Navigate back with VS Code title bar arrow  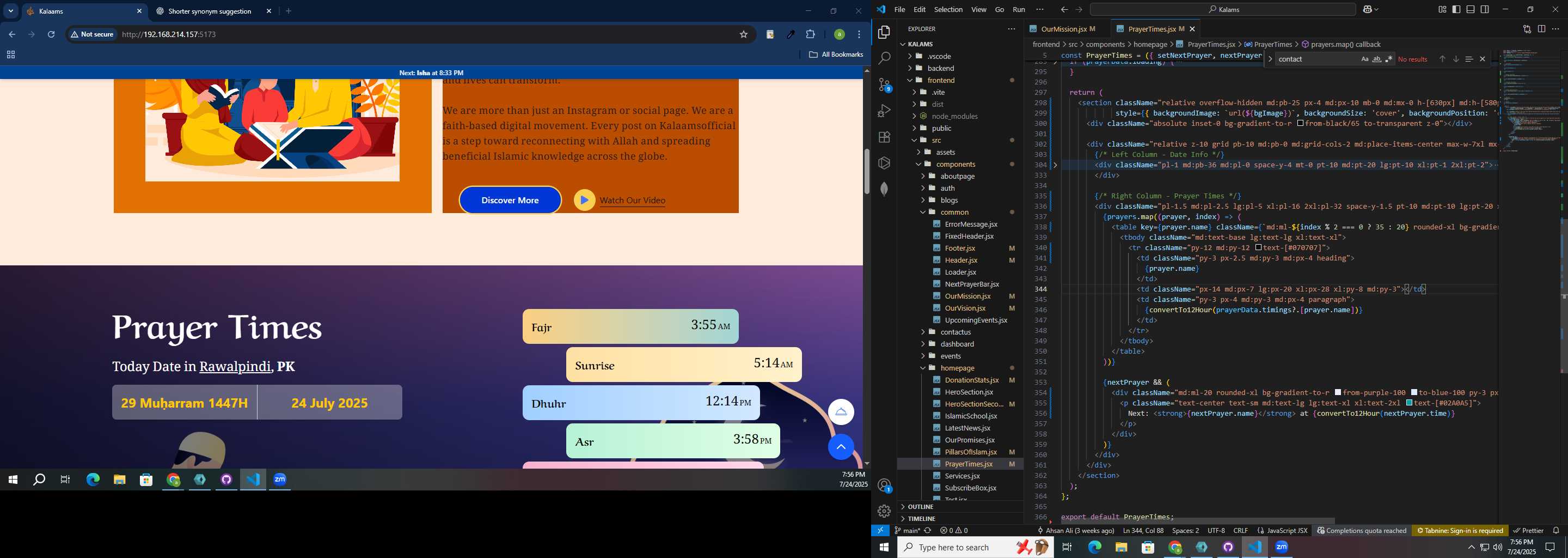coord(1064,10)
